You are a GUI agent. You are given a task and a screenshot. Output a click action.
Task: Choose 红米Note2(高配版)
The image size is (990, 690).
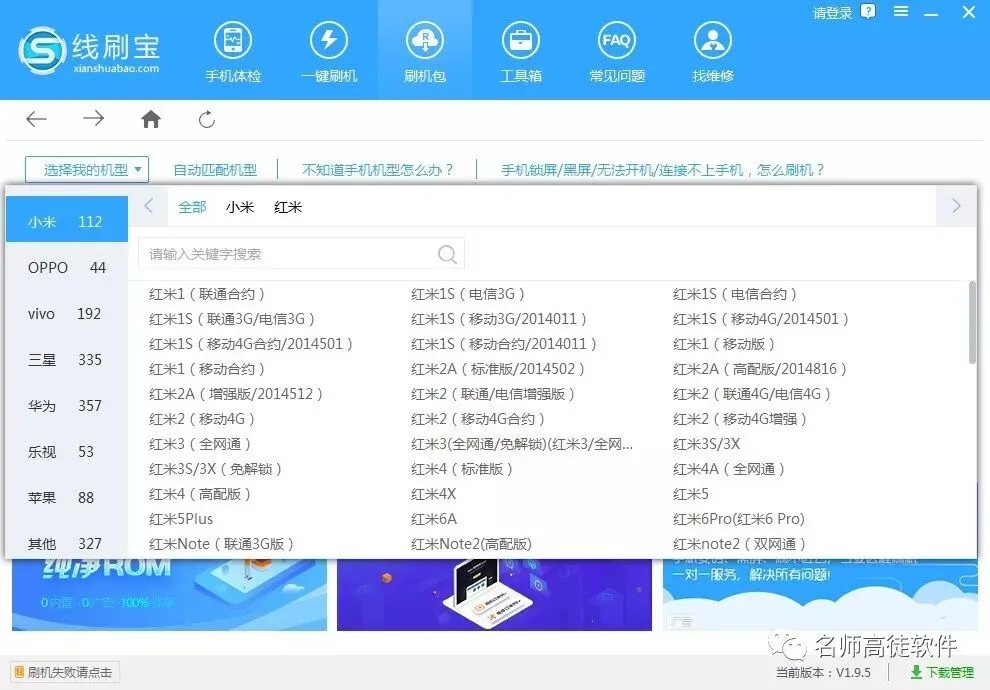(471, 544)
